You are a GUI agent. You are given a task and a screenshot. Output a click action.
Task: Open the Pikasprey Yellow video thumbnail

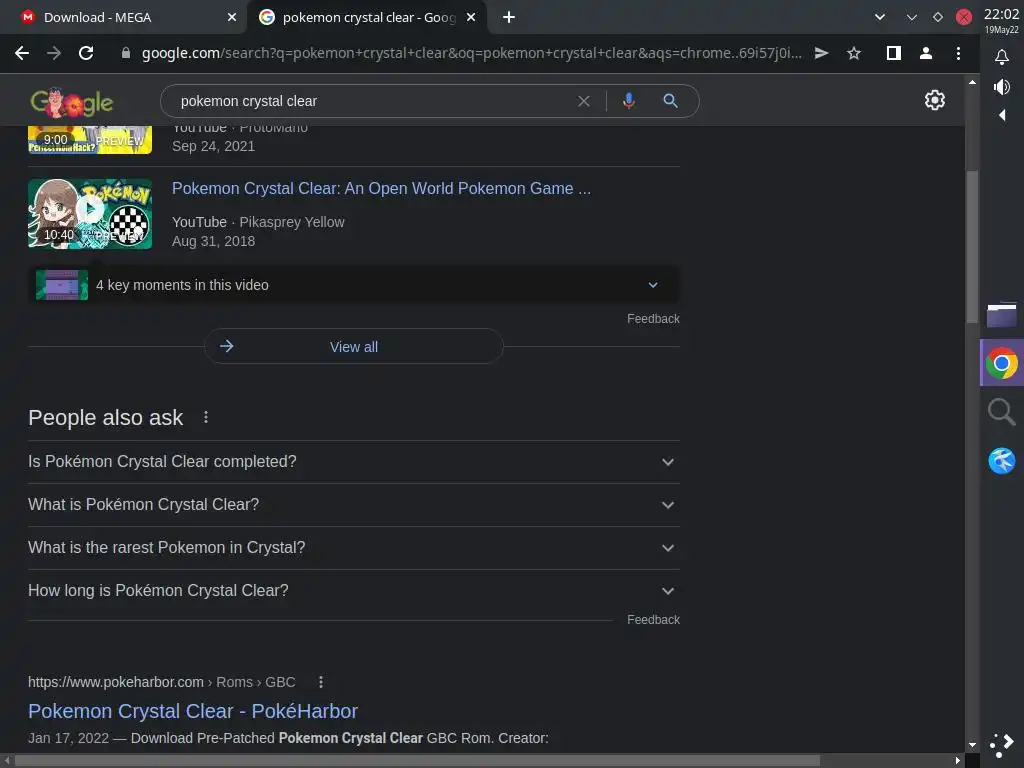(x=90, y=214)
